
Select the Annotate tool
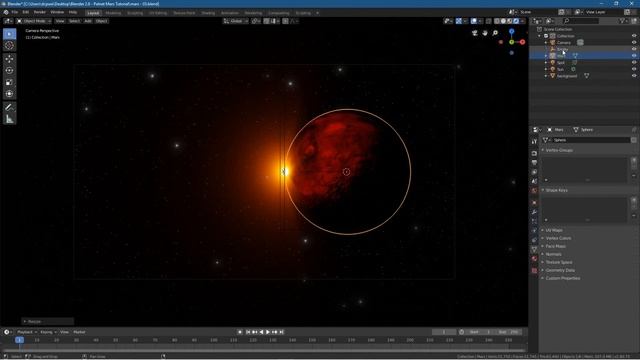pyautogui.click(x=9, y=107)
